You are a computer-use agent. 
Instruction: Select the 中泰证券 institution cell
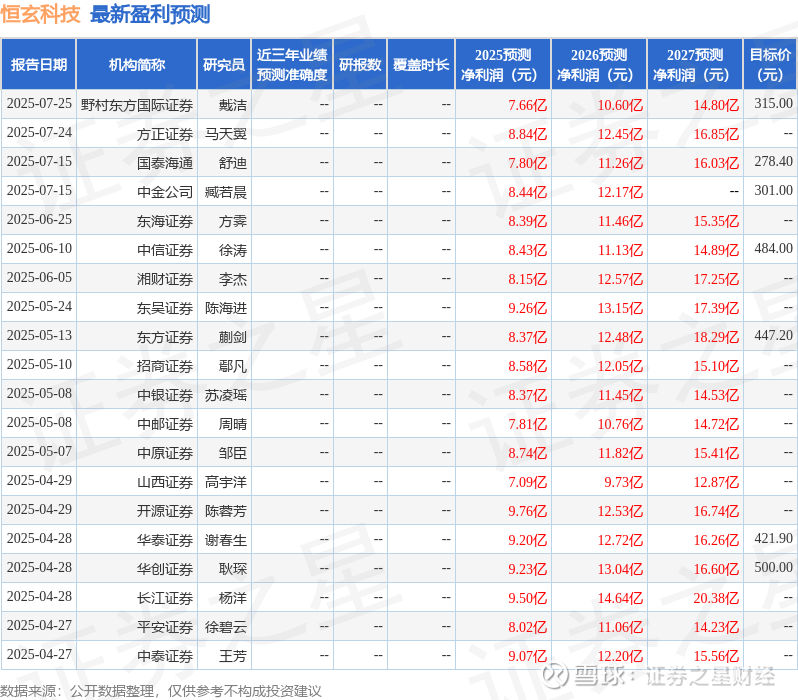pos(136,656)
